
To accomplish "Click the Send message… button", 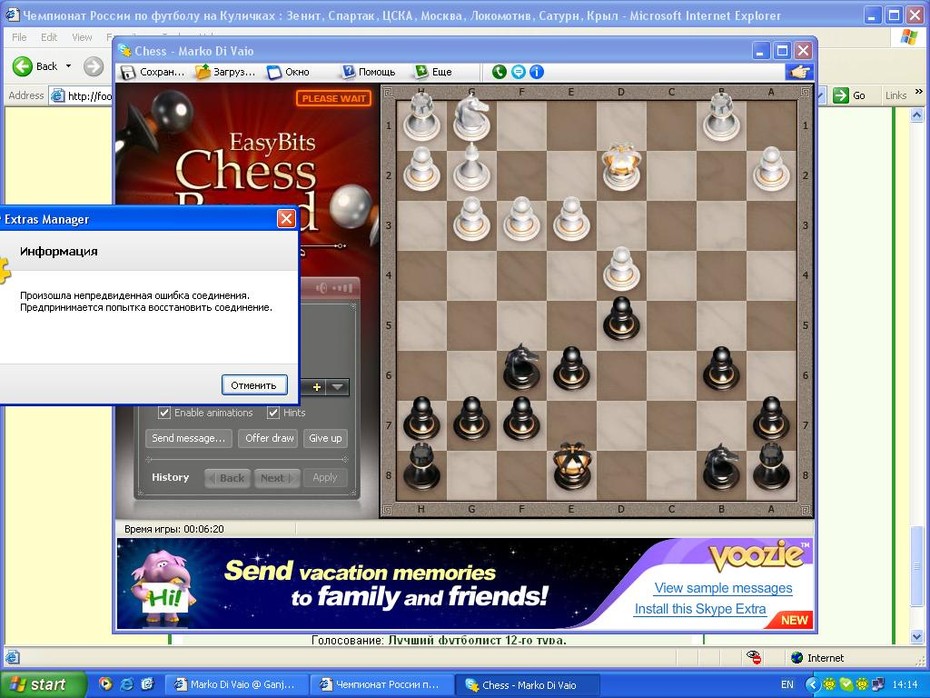I will tap(188, 438).
